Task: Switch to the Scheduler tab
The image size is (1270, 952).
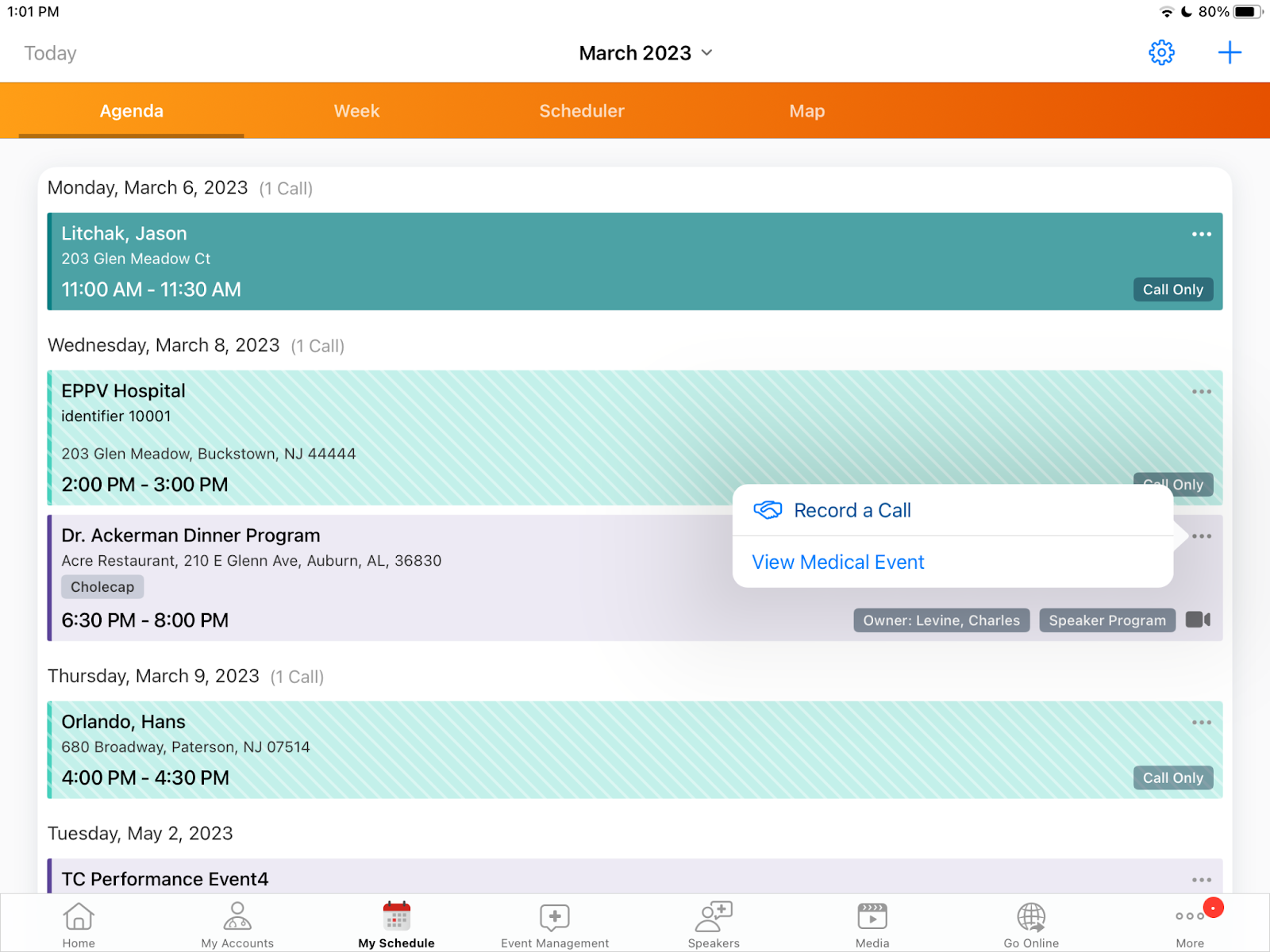Action: [x=582, y=111]
